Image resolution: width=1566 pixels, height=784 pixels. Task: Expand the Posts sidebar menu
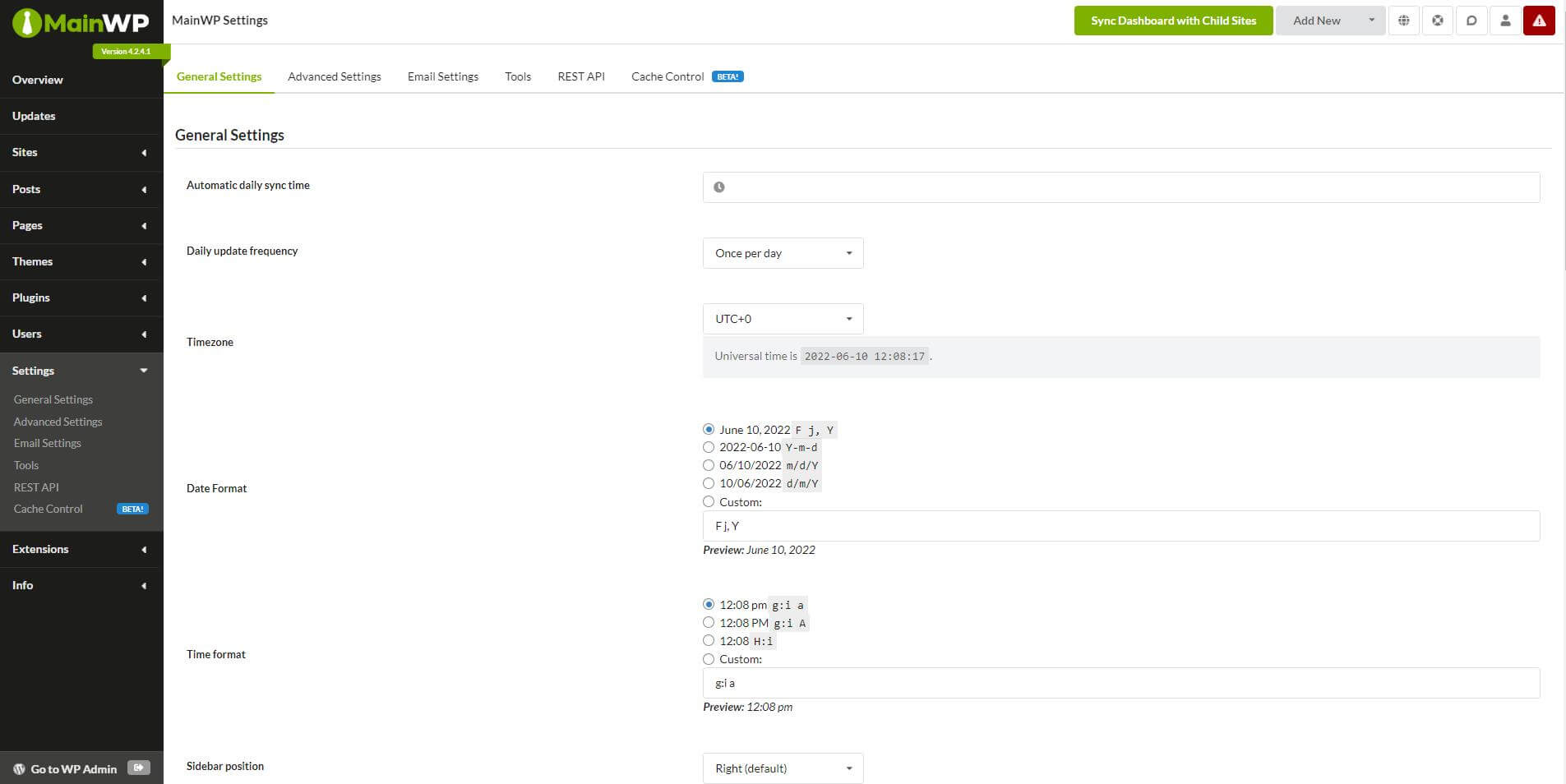81,189
